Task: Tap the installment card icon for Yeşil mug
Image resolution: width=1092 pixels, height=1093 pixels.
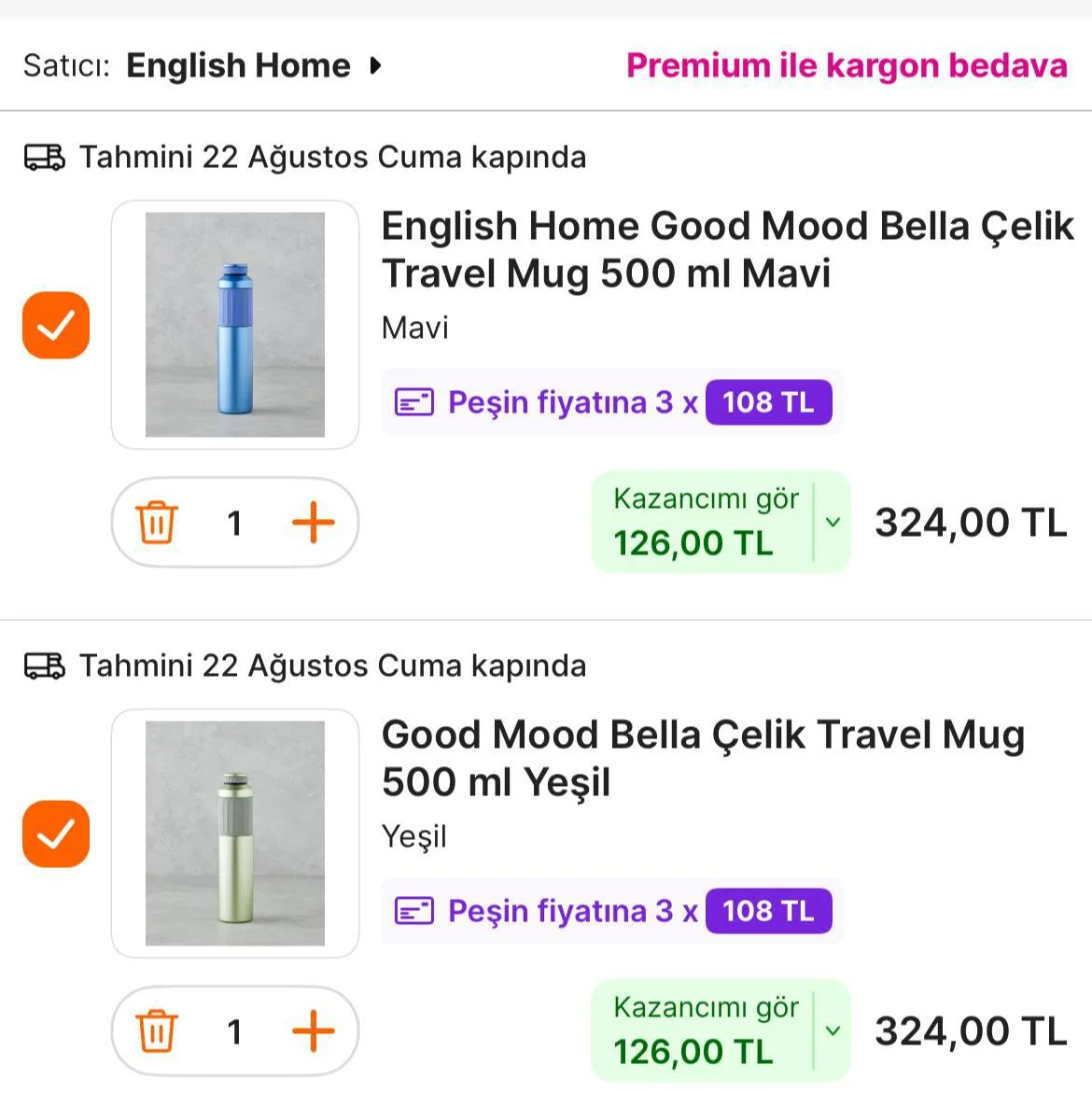Action: [x=414, y=911]
